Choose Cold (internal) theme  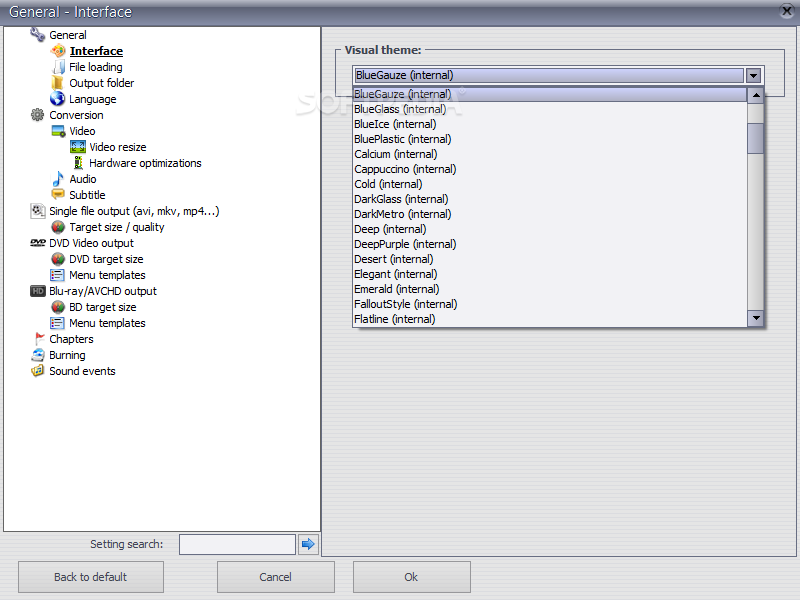[550, 184]
